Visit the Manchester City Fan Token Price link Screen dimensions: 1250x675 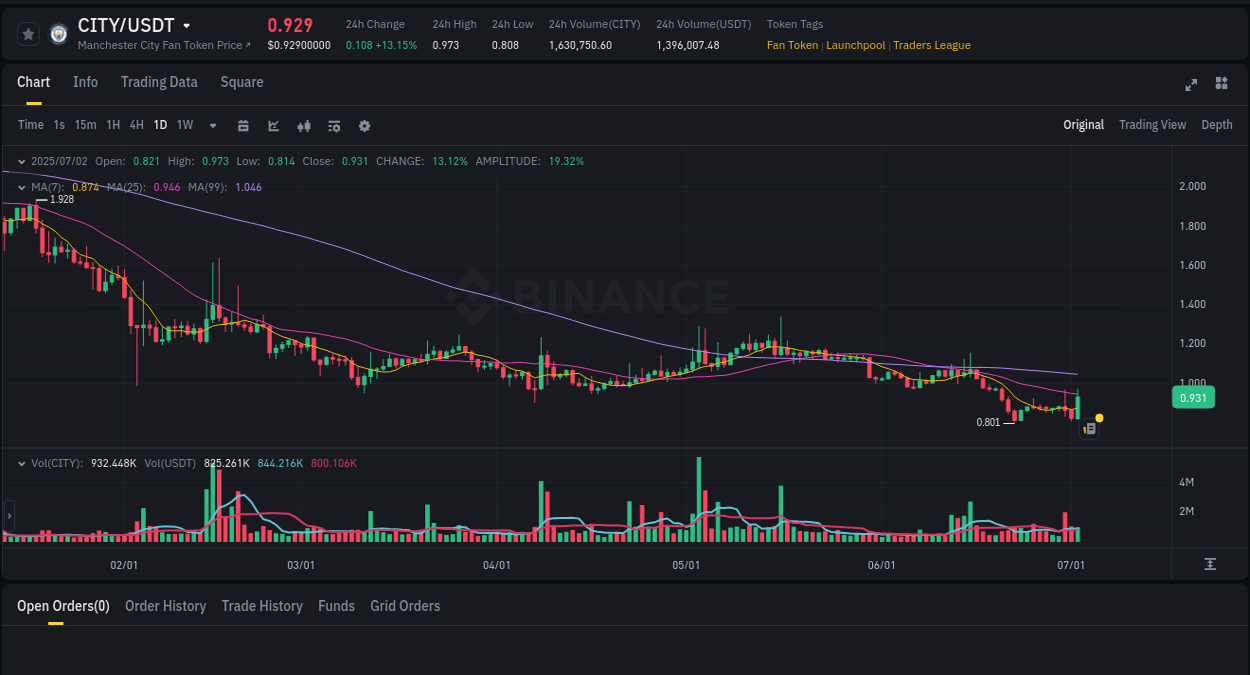point(163,45)
